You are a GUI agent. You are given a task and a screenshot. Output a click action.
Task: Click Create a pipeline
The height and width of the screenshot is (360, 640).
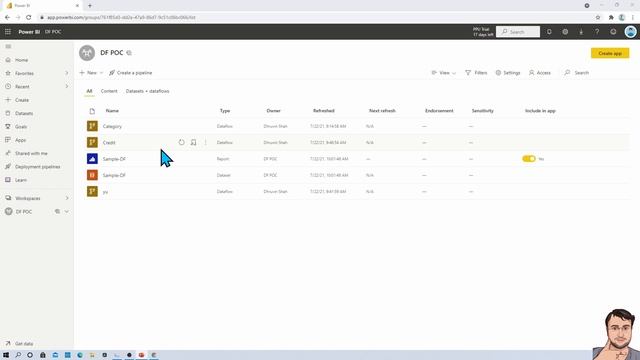pos(131,73)
